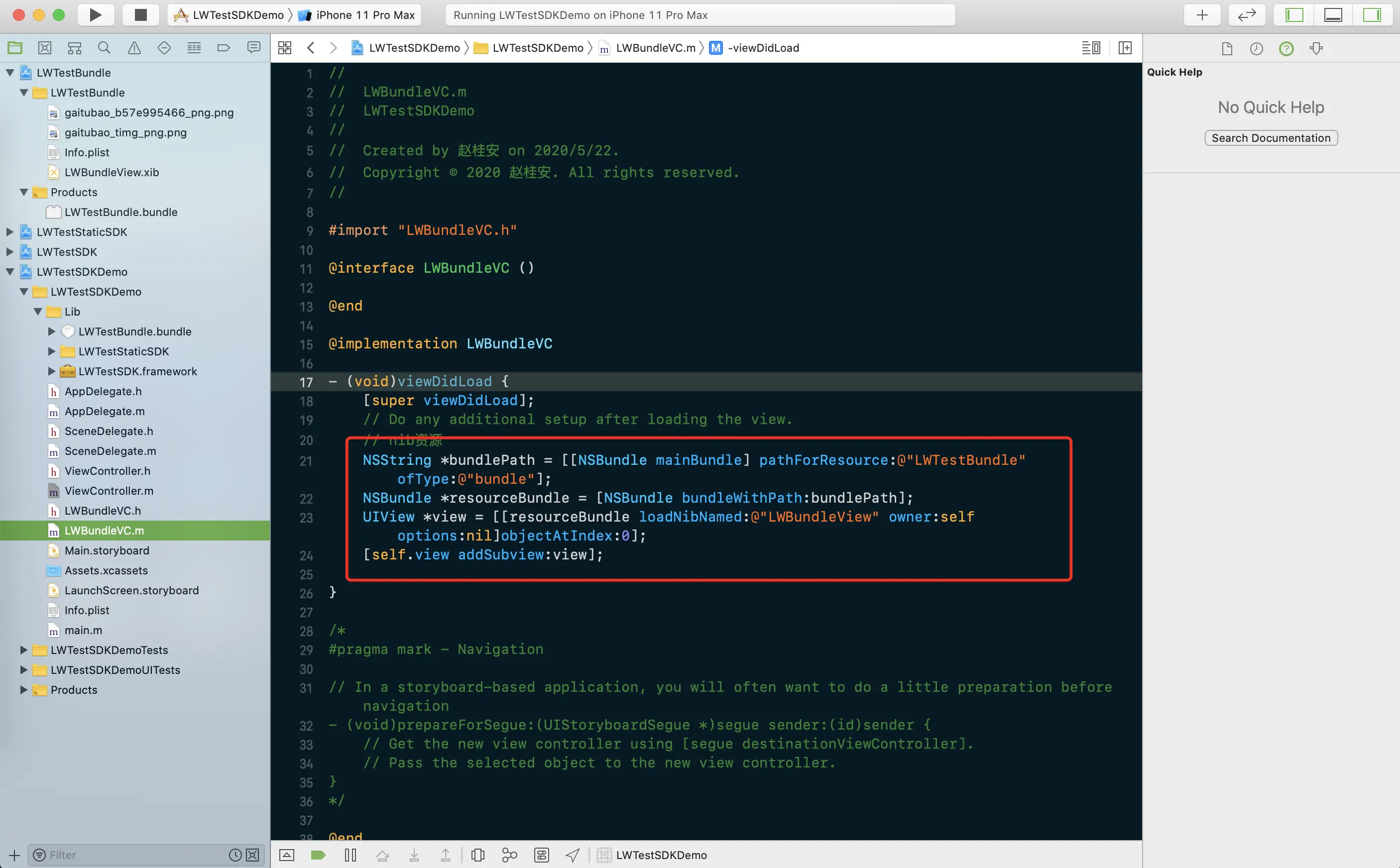The width and height of the screenshot is (1400, 868).
Task: Toggle the bottom Debug area panel
Action: (x=1333, y=15)
